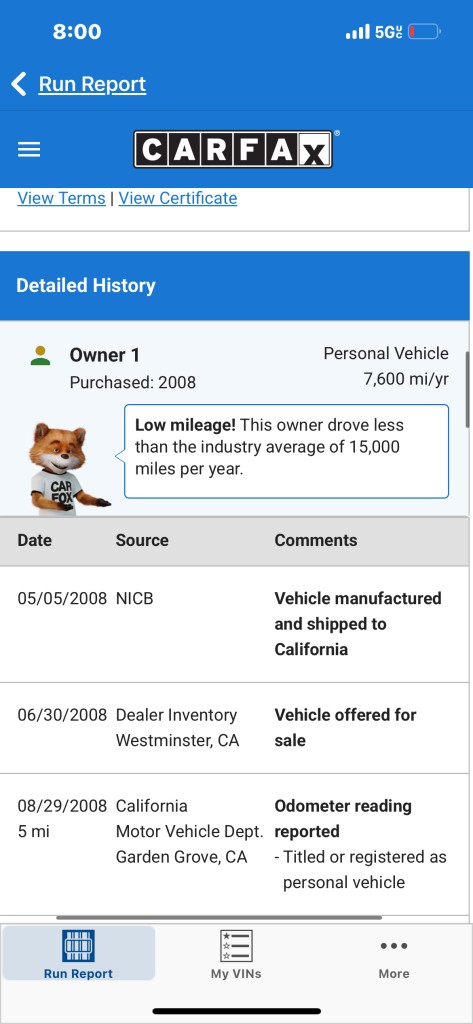Tap the Car Fox mascot image
473x1024 pixels.
[67, 468]
